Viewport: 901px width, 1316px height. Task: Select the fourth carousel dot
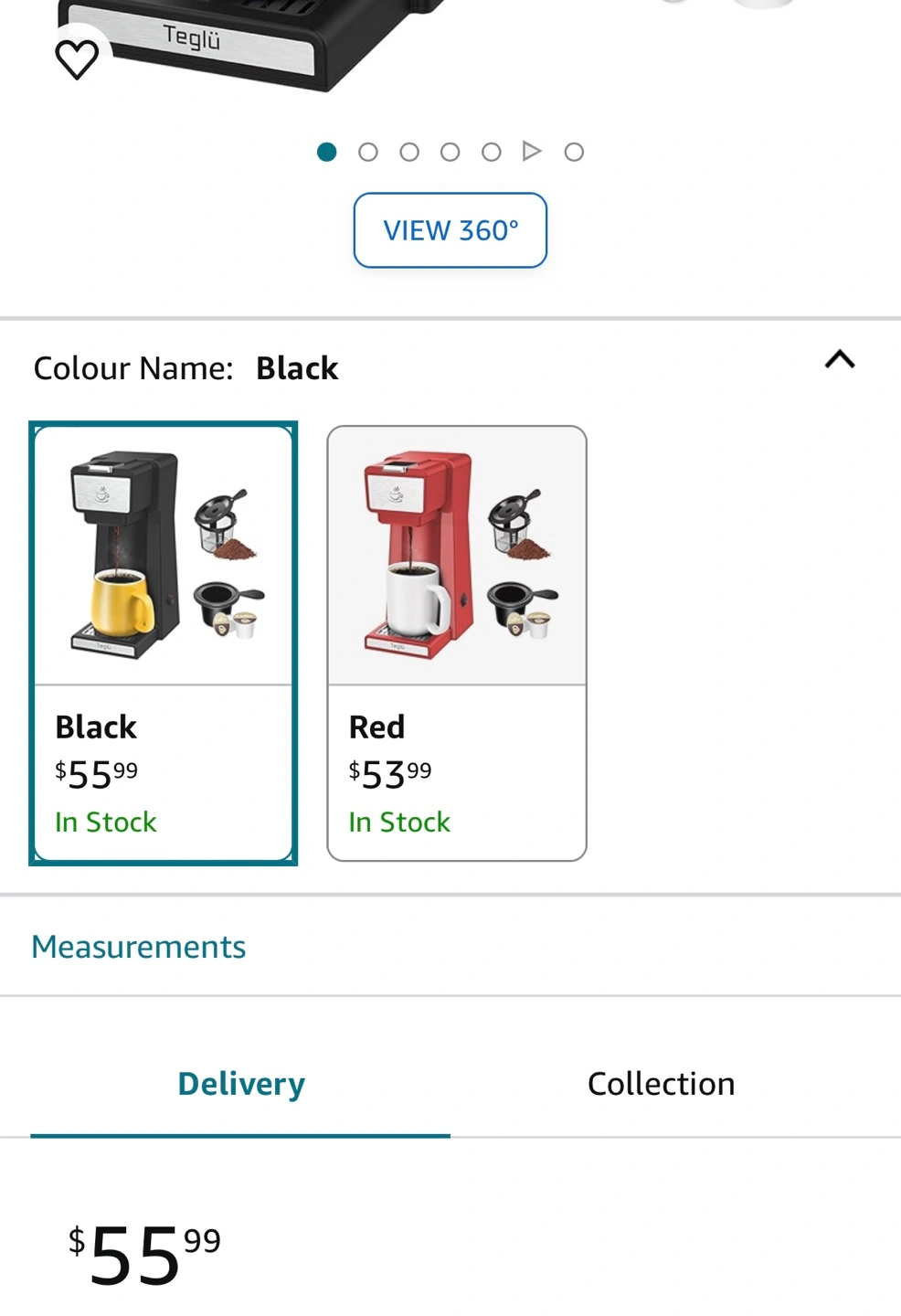[450, 152]
